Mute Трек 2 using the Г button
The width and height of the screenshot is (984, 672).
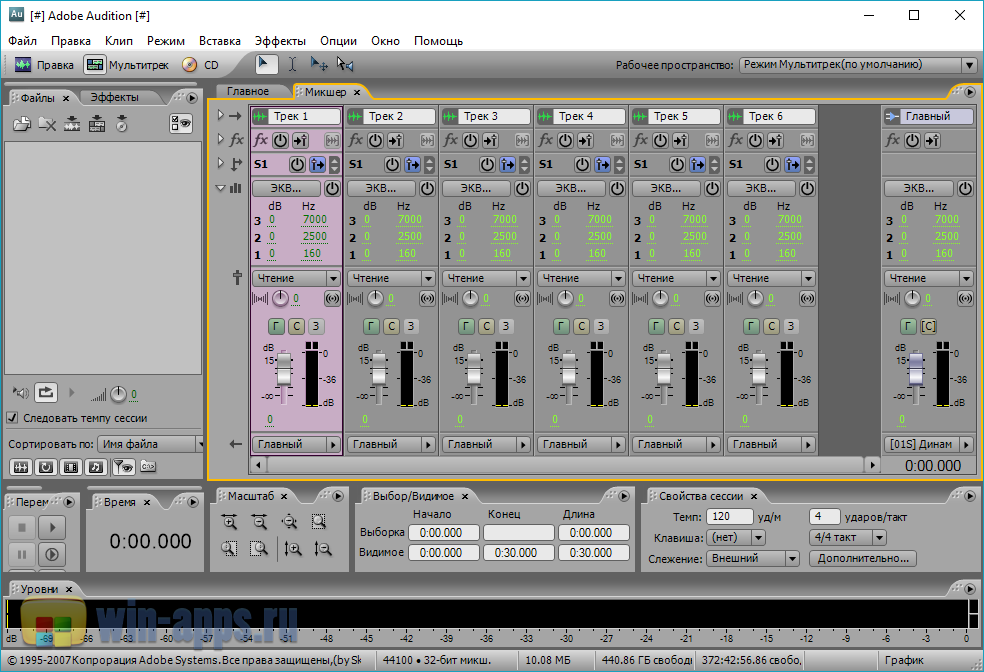371,326
